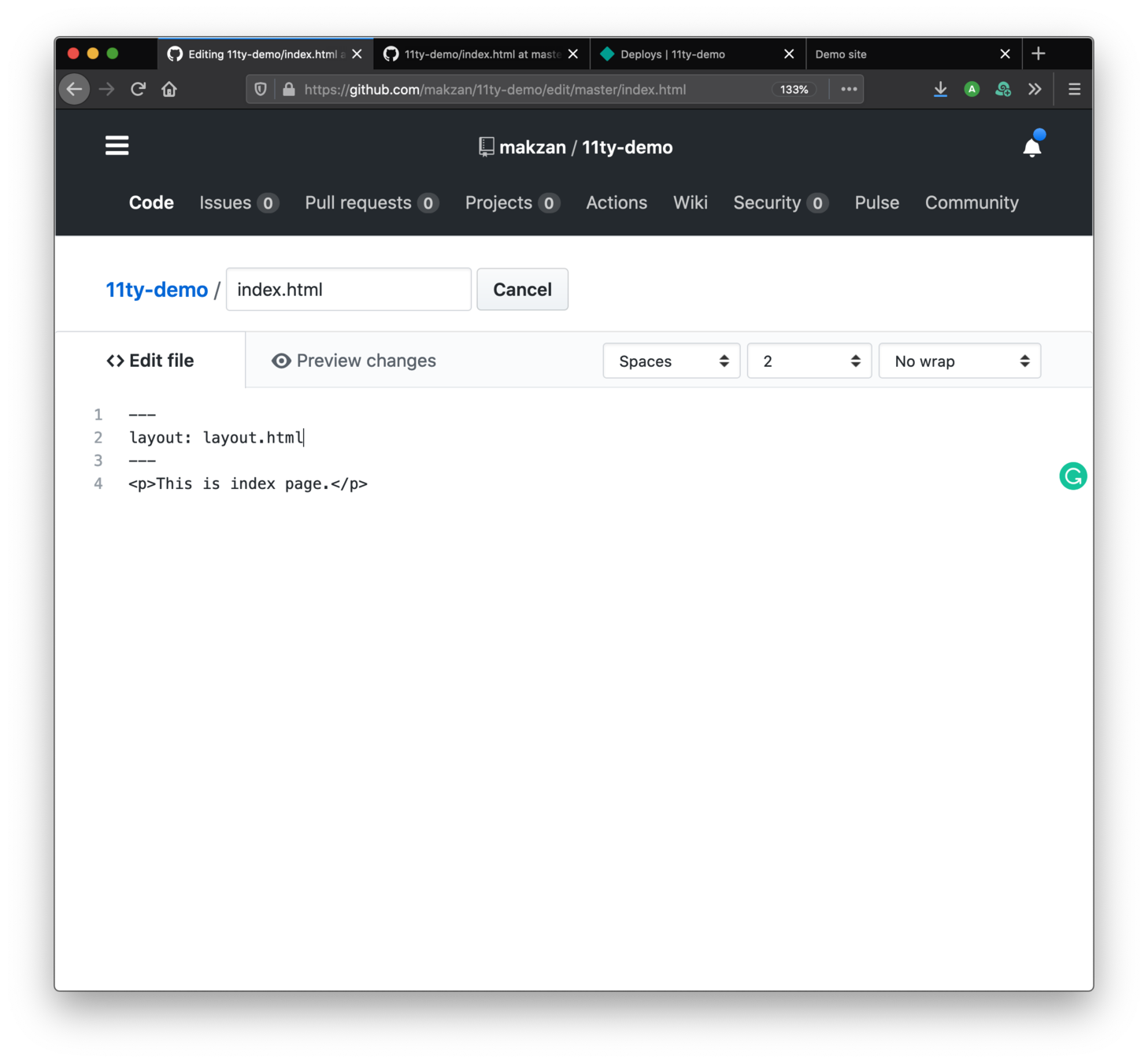Open the Actions section

[x=617, y=202]
